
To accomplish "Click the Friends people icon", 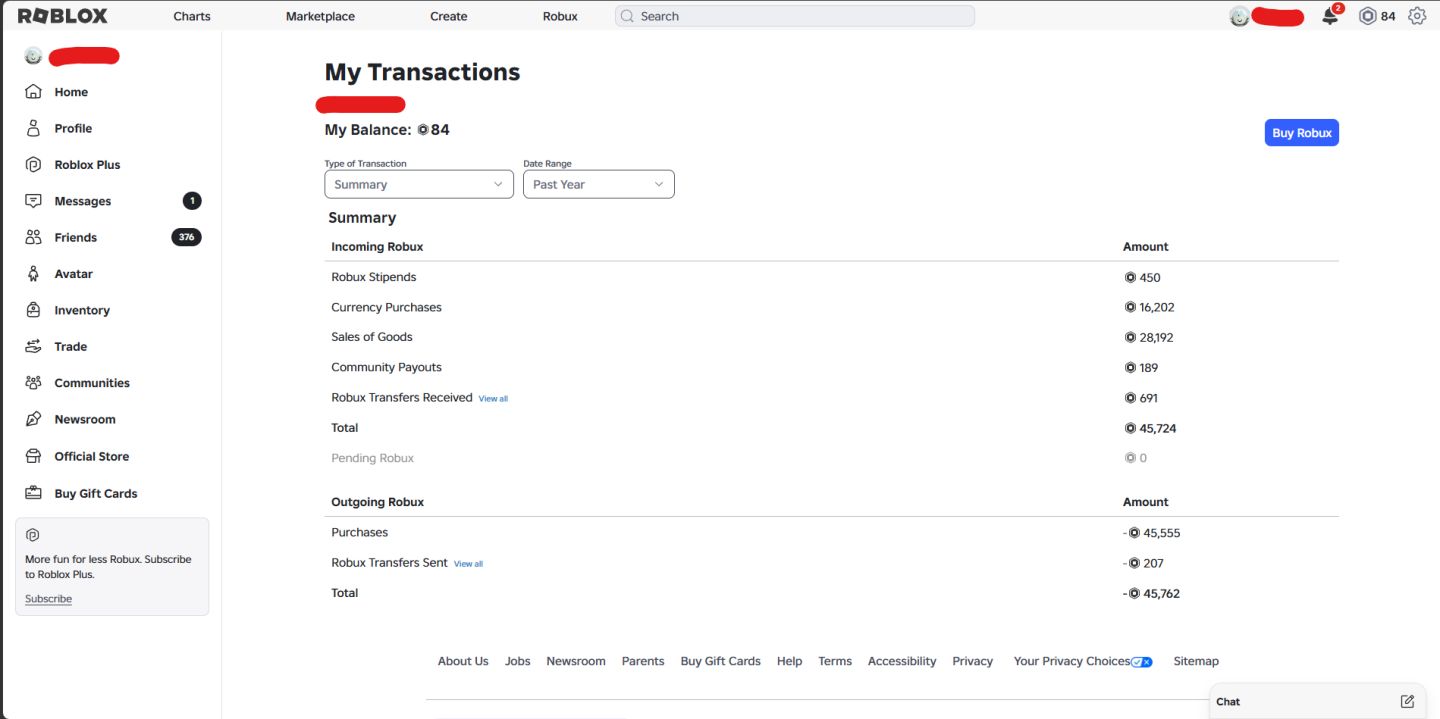I will tap(33, 237).
